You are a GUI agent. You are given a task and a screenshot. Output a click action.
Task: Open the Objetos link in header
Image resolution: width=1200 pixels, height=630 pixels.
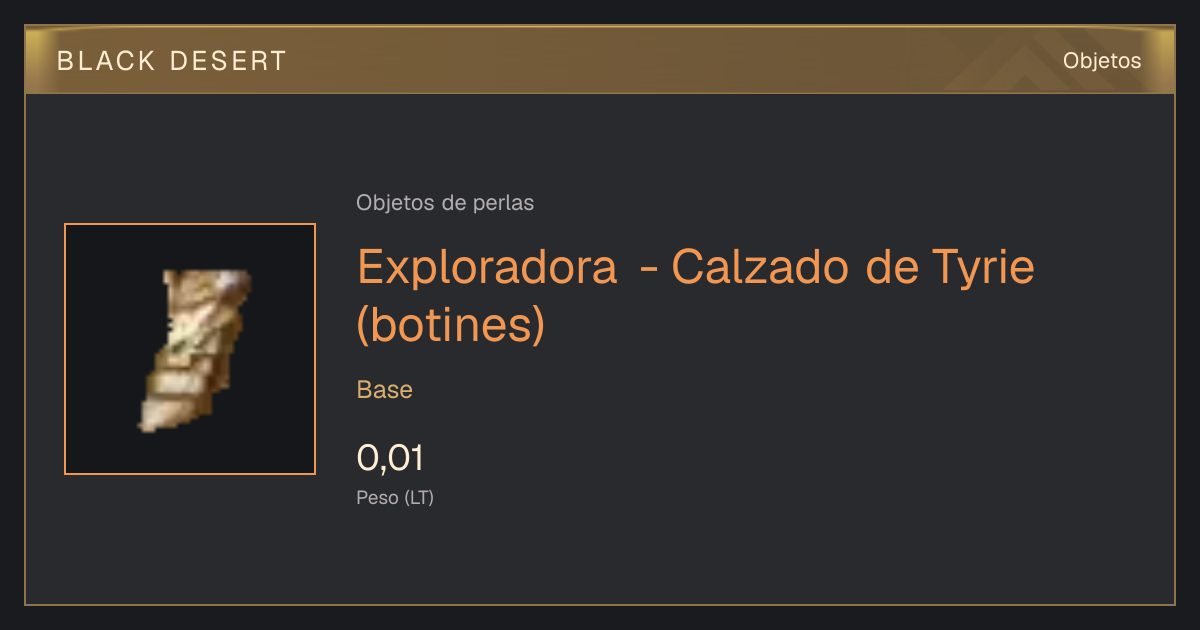[1102, 60]
